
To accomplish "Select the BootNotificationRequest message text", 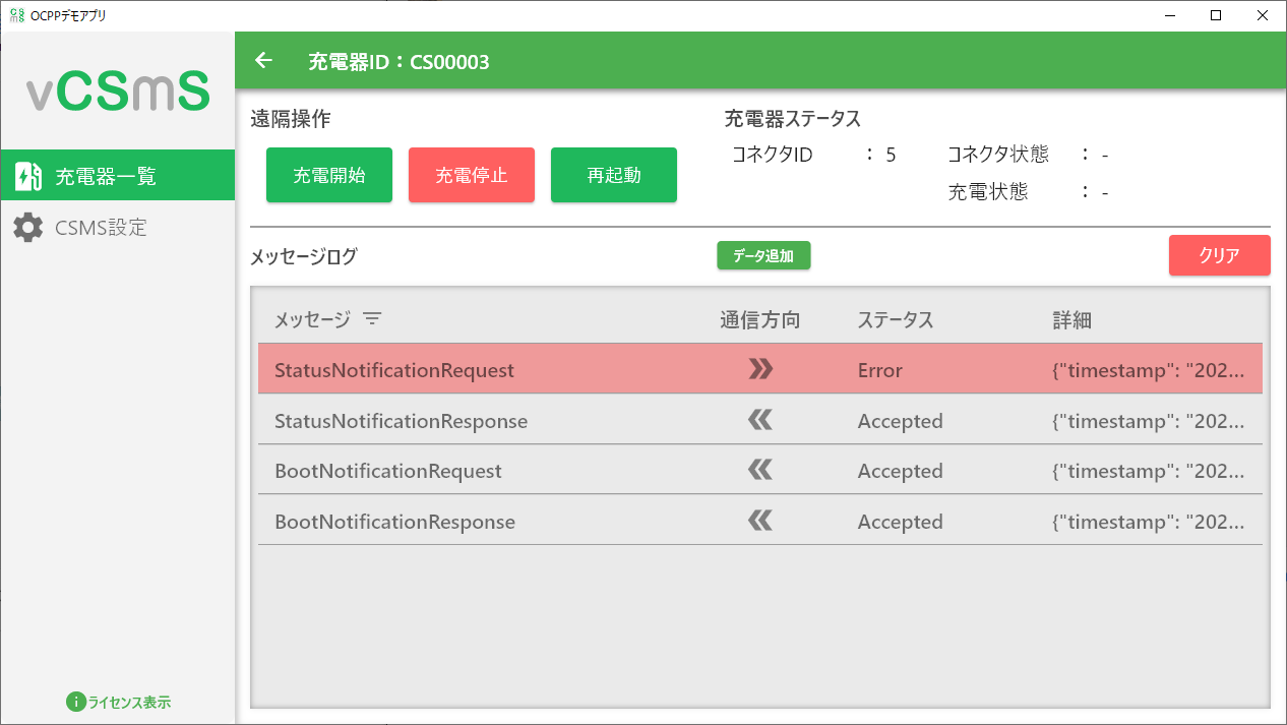I will coord(388,471).
